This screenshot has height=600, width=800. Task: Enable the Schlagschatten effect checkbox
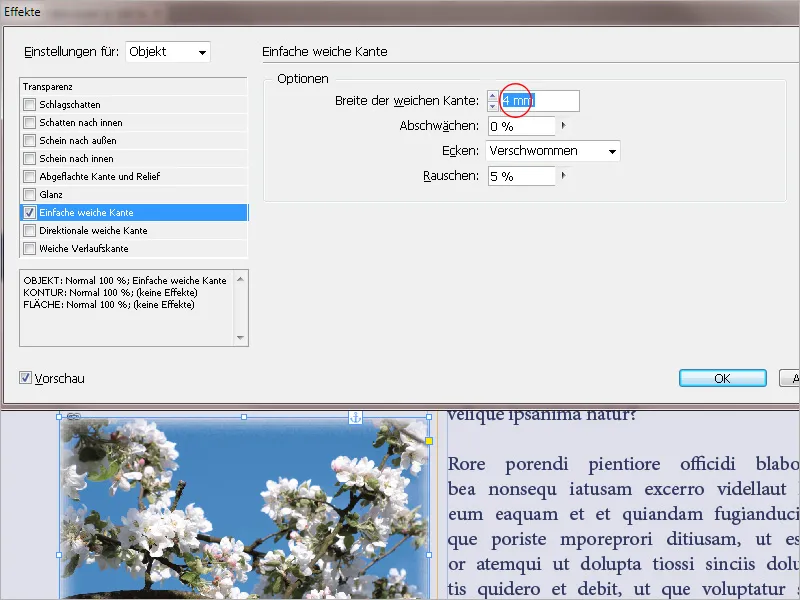pyautogui.click(x=30, y=105)
